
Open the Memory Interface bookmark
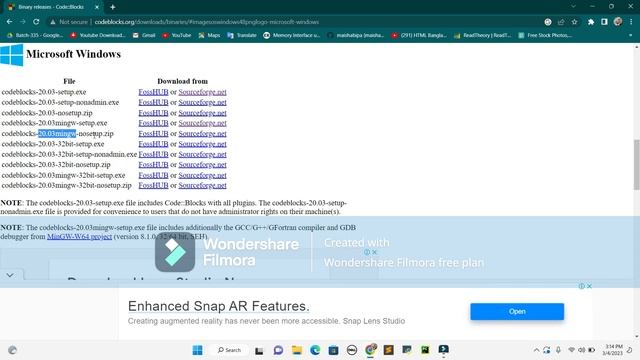point(291,36)
